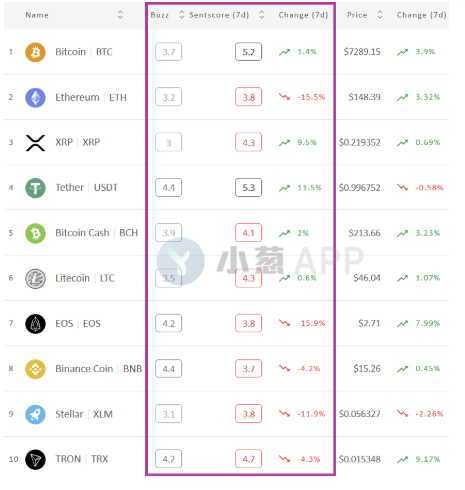The image size is (465, 490).
Task: Open the Bitcoin Cash green coin icon
Action: (x=35, y=233)
